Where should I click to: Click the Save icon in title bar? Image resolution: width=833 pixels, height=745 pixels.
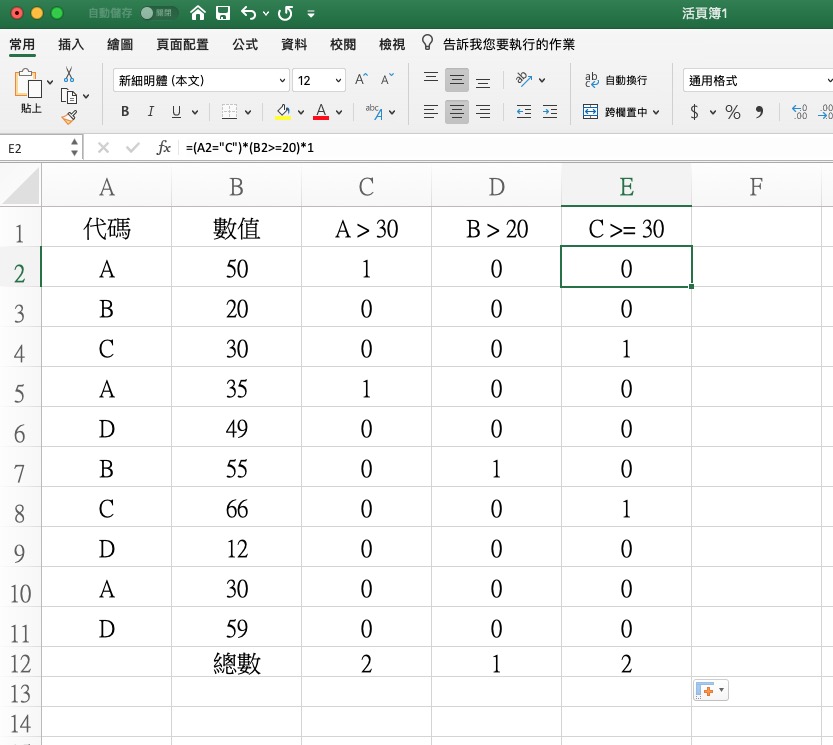click(x=224, y=14)
